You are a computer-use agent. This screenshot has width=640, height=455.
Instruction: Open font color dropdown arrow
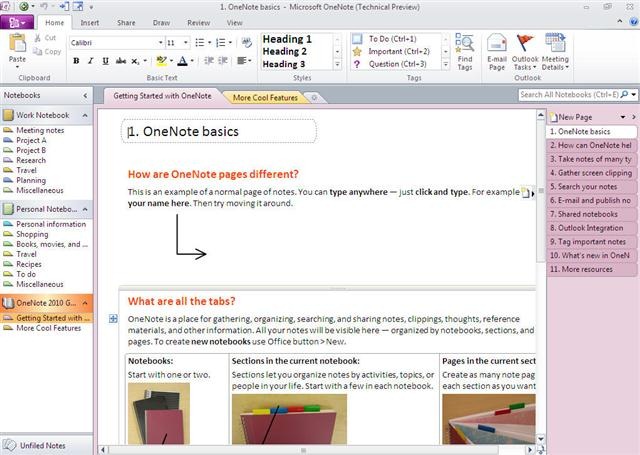pyautogui.click(x=192, y=61)
